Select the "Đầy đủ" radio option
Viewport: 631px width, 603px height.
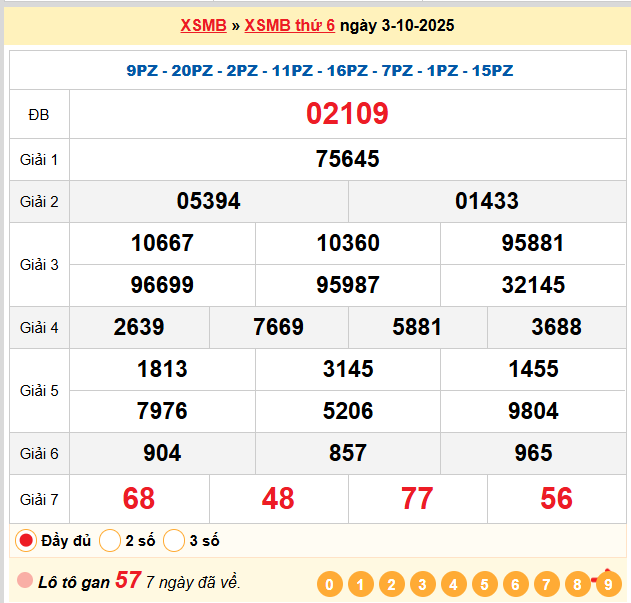pyautogui.click(x=27, y=541)
